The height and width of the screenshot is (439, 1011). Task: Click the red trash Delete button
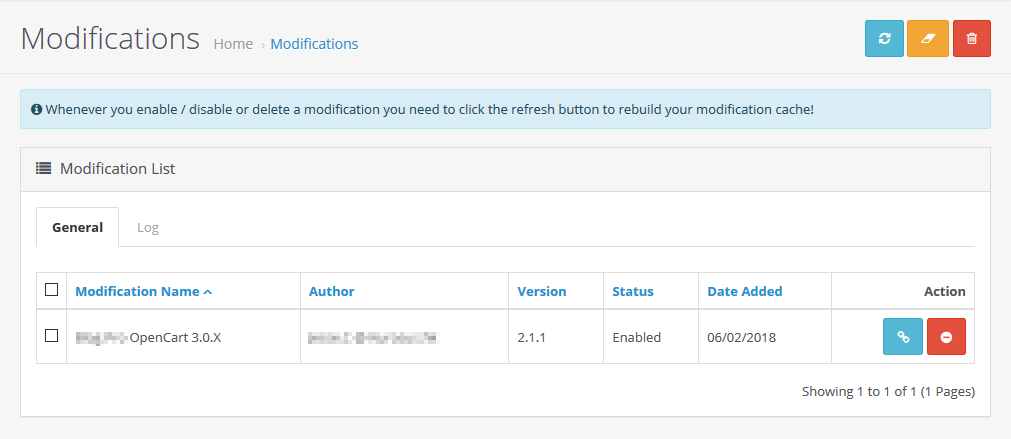[x=971, y=38]
